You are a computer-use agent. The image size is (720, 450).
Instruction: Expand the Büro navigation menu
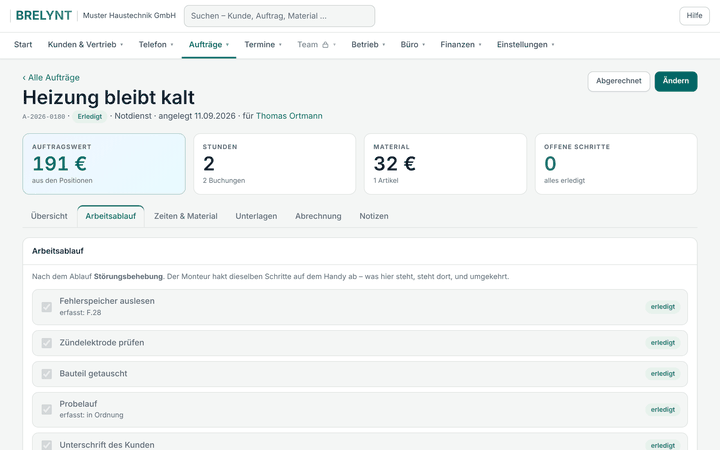coord(413,45)
